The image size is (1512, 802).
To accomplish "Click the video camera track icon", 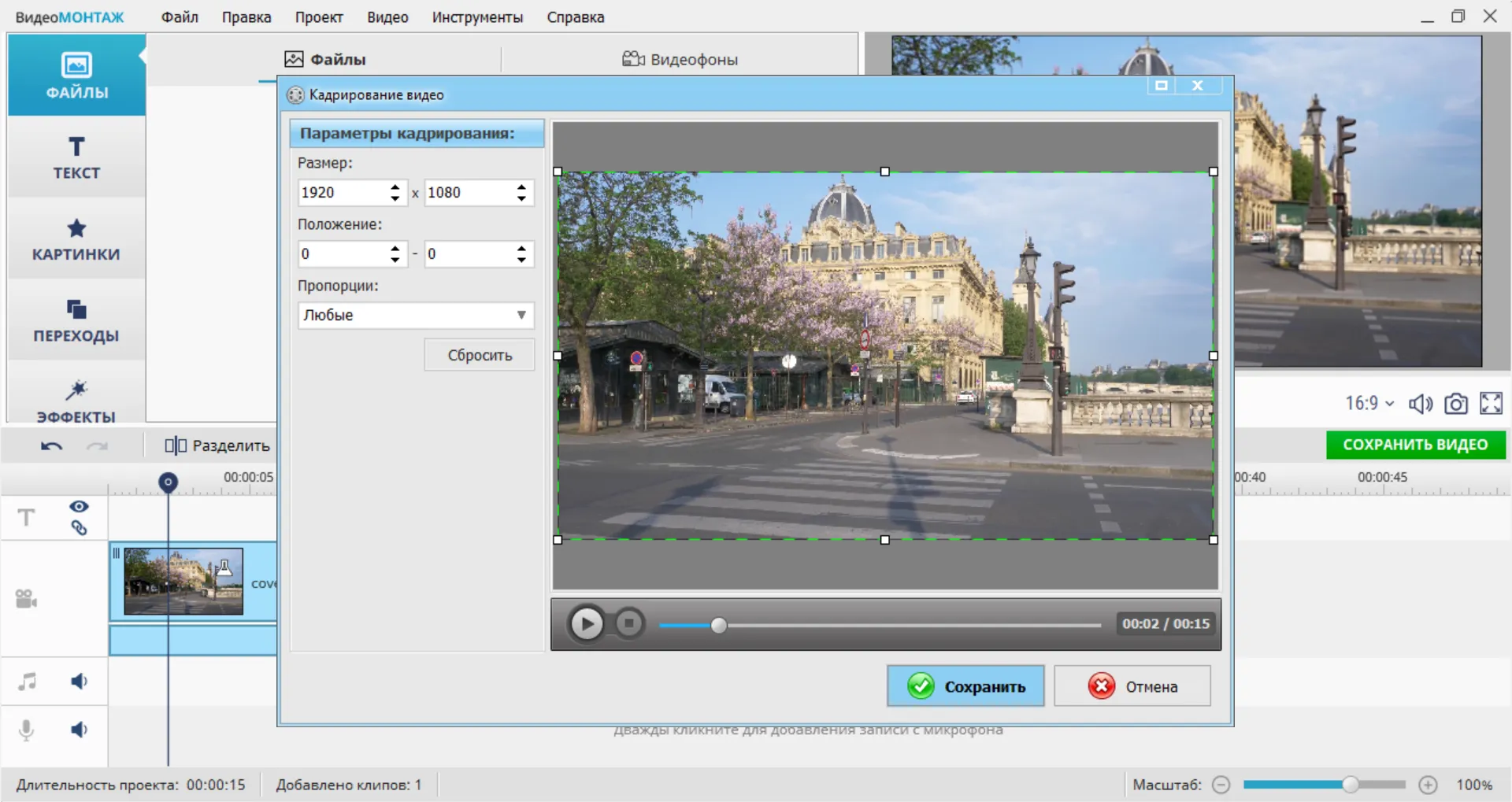I will tap(26, 599).
